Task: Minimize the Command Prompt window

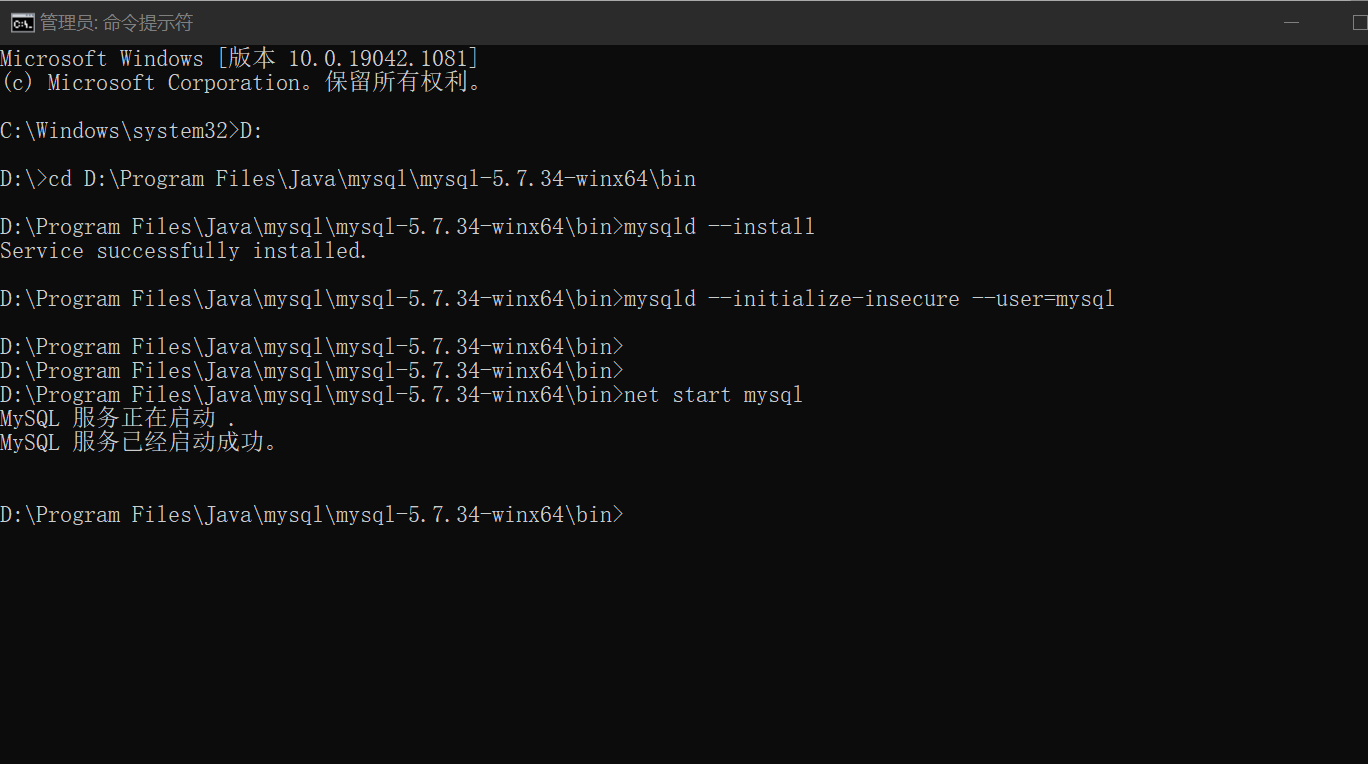Action: tap(1292, 22)
